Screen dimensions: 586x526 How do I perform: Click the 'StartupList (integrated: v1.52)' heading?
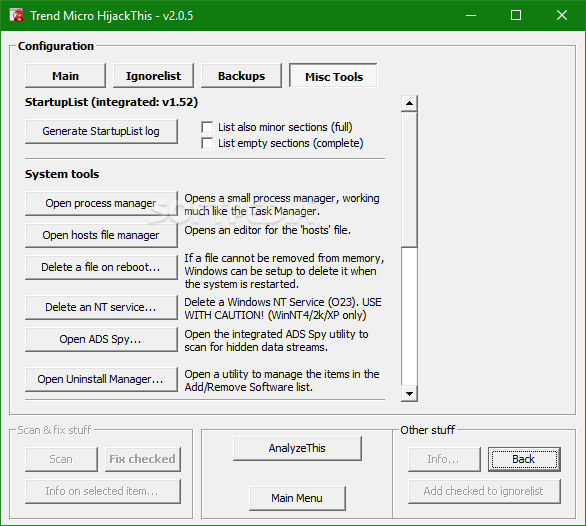[111, 102]
